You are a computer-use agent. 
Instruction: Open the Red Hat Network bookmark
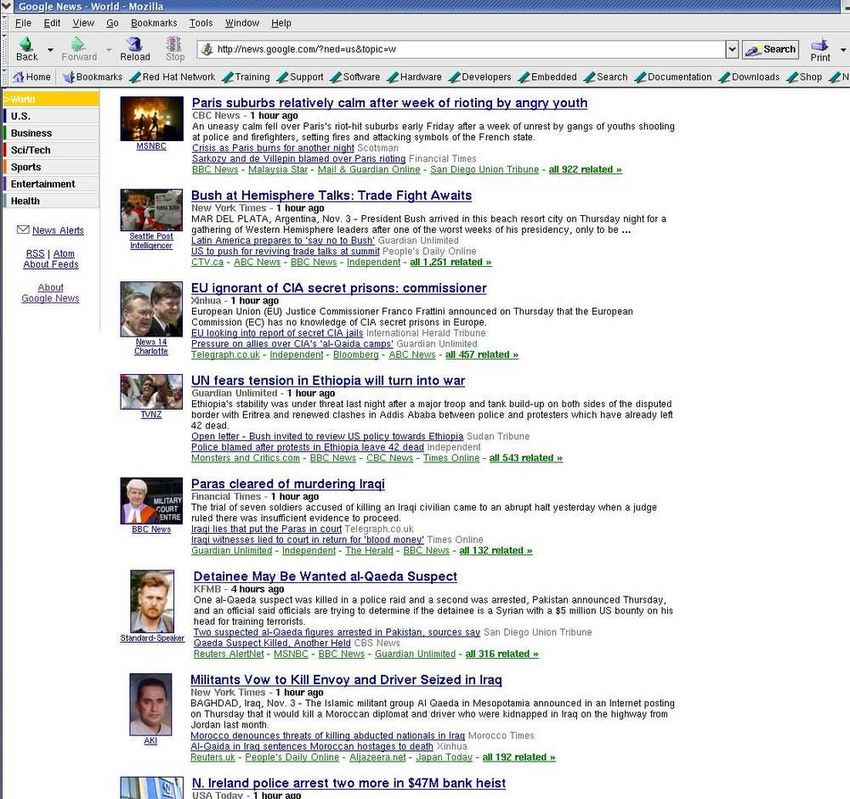[170, 77]
